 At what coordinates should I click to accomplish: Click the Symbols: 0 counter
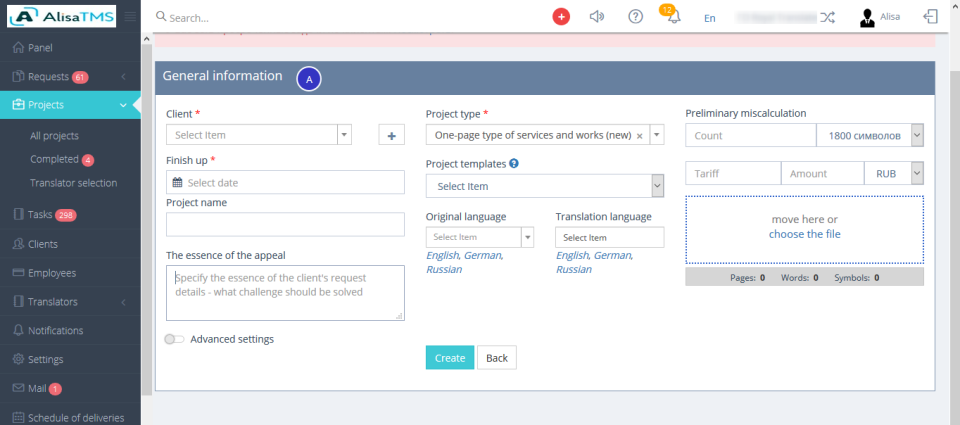click(857, 277)
